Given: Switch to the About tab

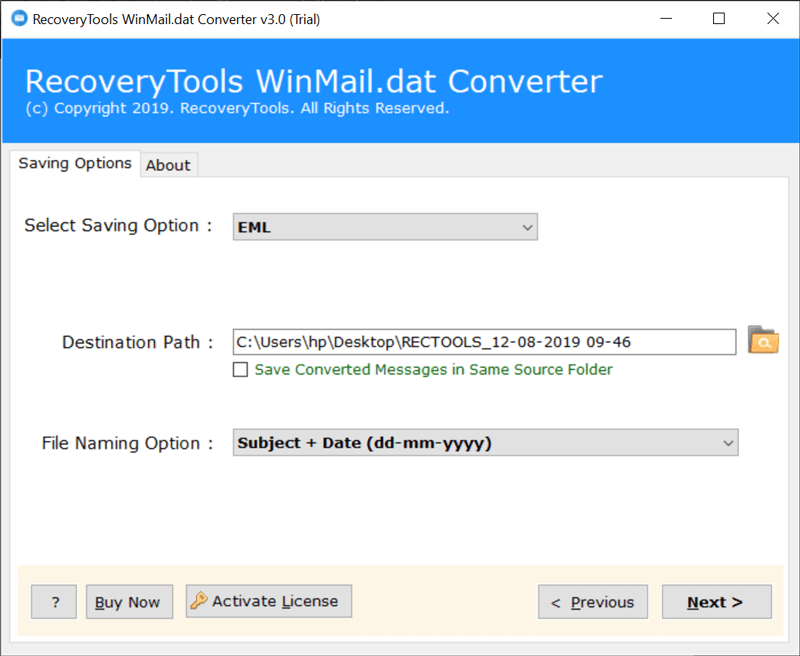Looking at the screenshot, I should pos(168,165).
